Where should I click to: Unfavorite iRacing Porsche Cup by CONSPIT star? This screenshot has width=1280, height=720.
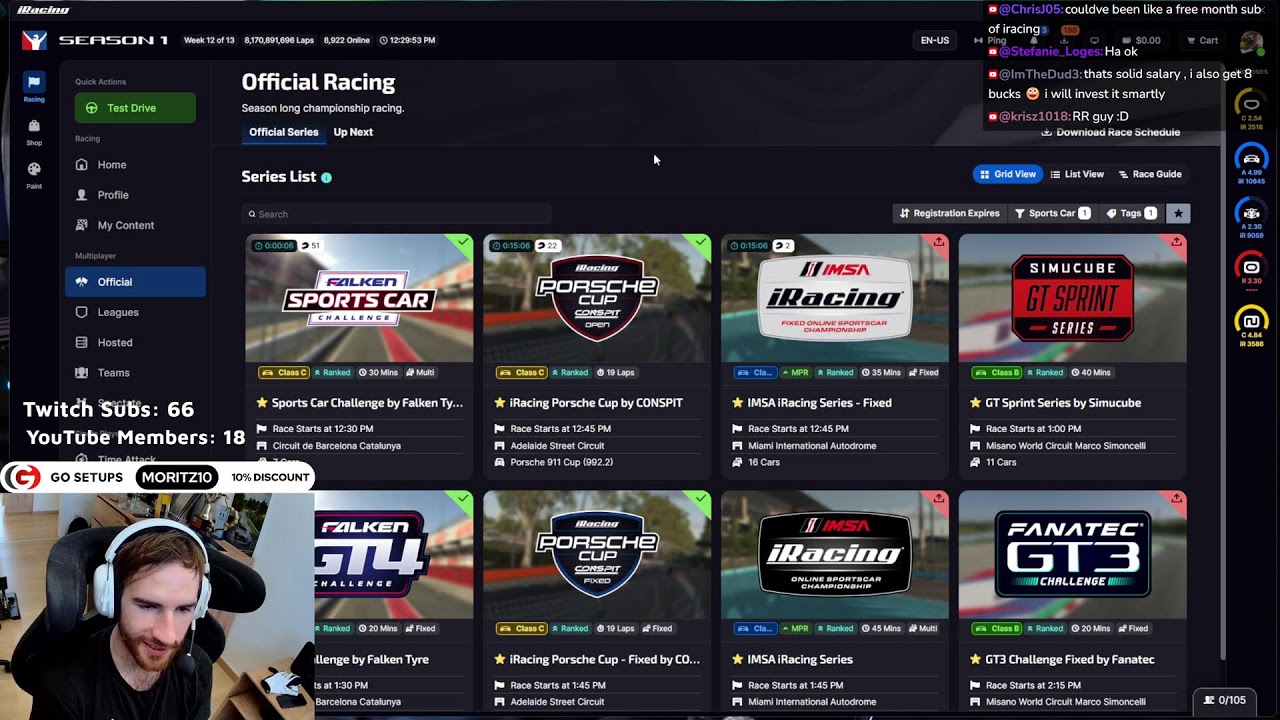point(500,403)
